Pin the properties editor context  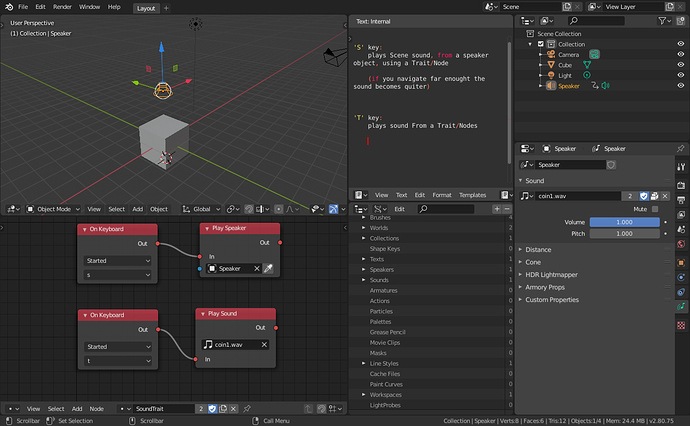680,149
